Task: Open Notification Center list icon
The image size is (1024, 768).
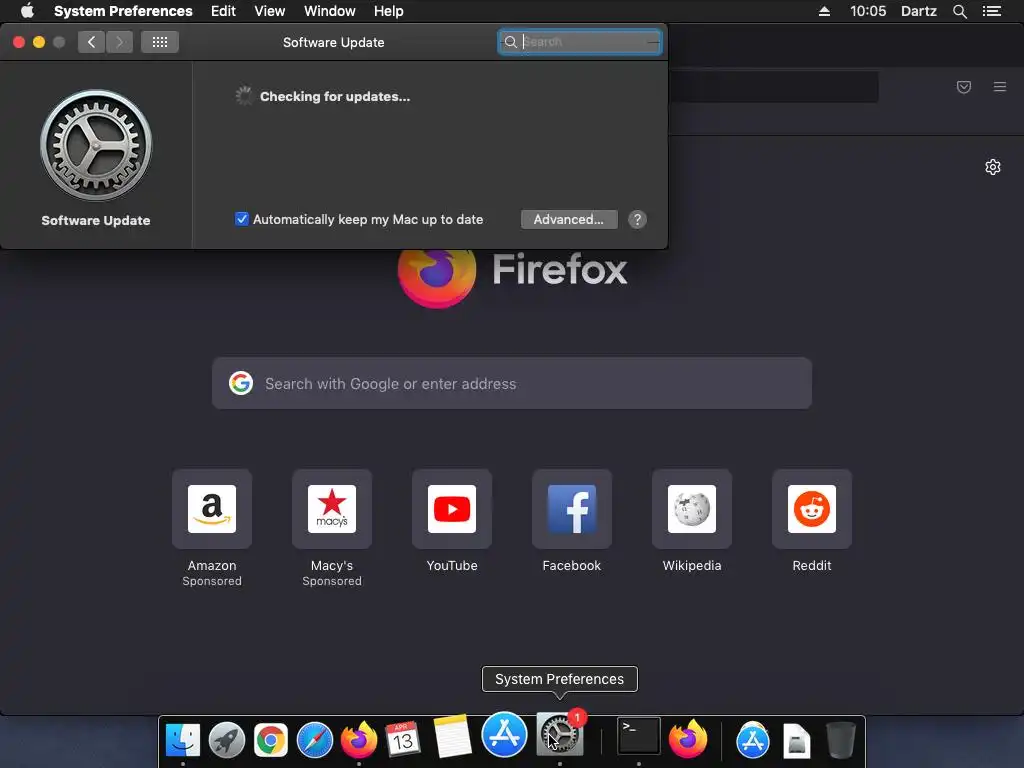Action: (x=991, y=11)
